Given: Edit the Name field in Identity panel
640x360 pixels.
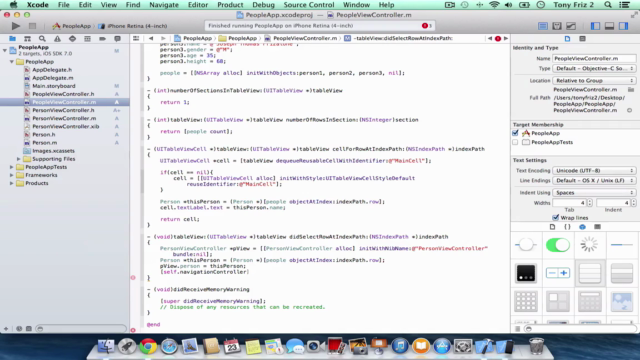Looking at the screenshot, I should pos(594,58).
